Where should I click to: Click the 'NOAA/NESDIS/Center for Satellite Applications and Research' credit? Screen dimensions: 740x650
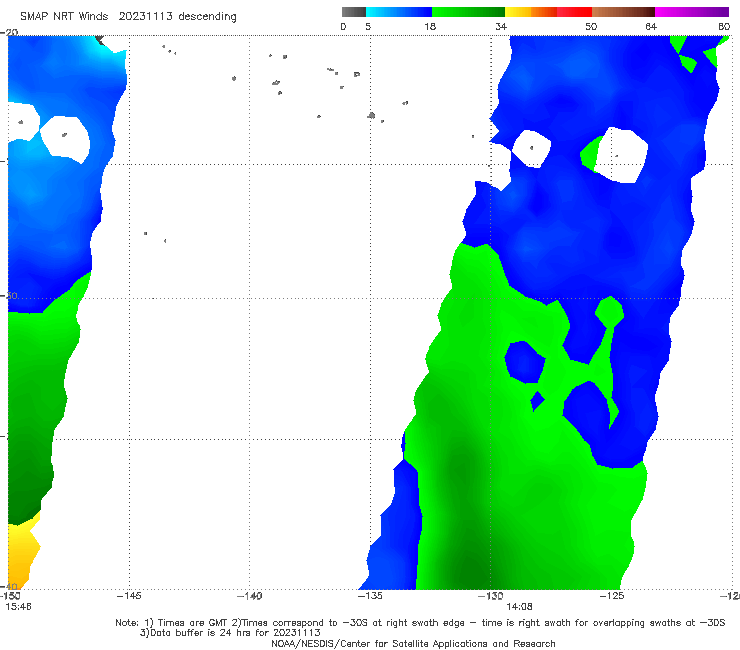click(x=413, y=644)
